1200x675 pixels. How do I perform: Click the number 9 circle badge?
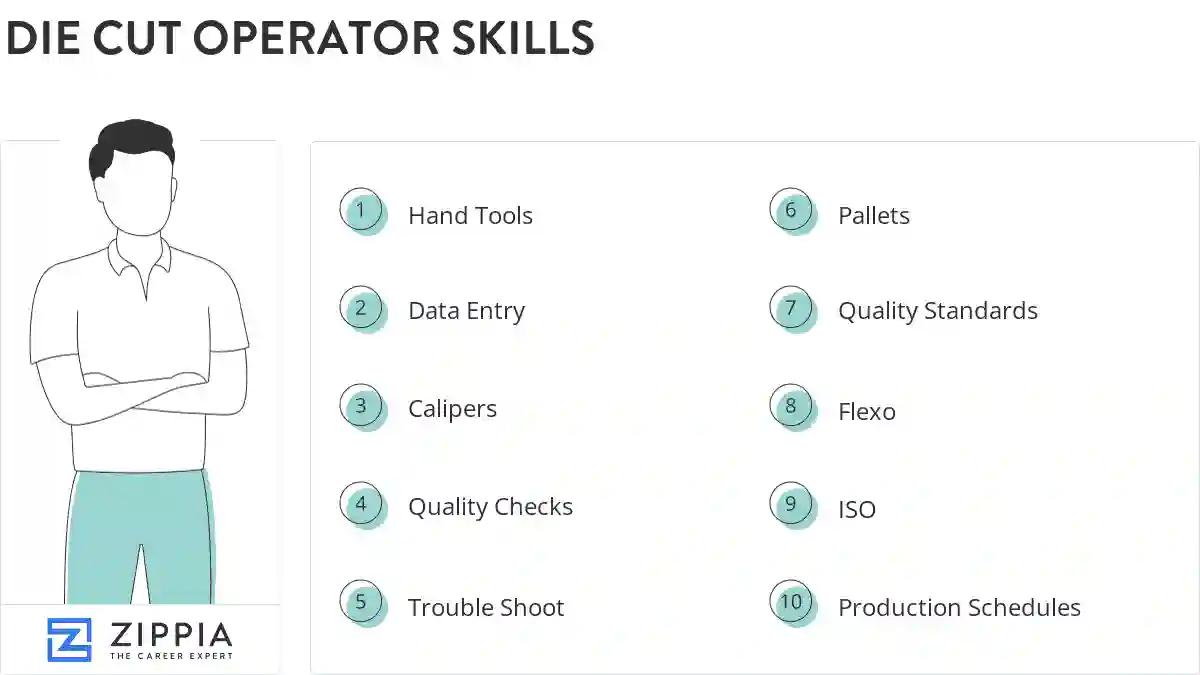tap(791, 504)
